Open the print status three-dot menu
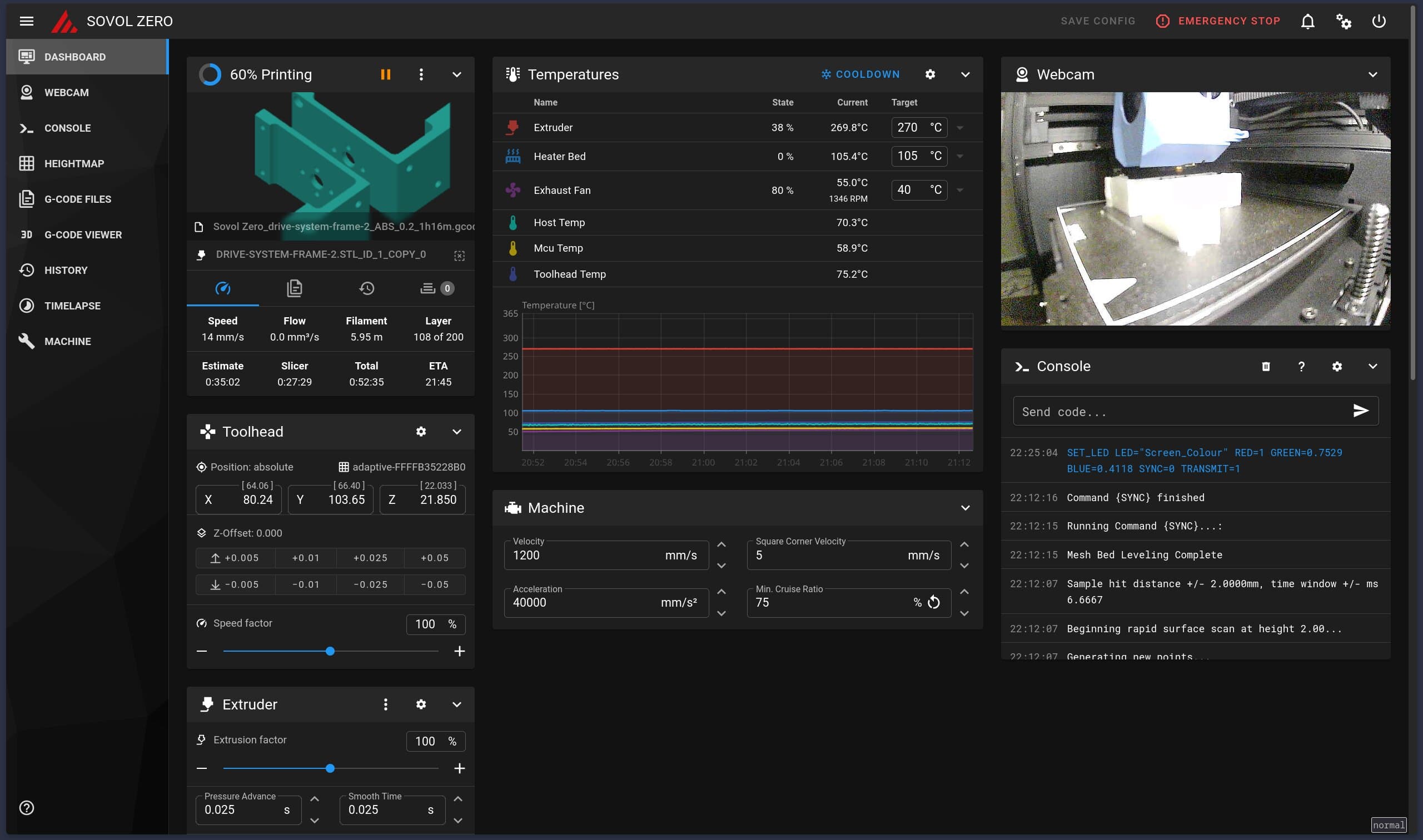 tap(421, 74)
